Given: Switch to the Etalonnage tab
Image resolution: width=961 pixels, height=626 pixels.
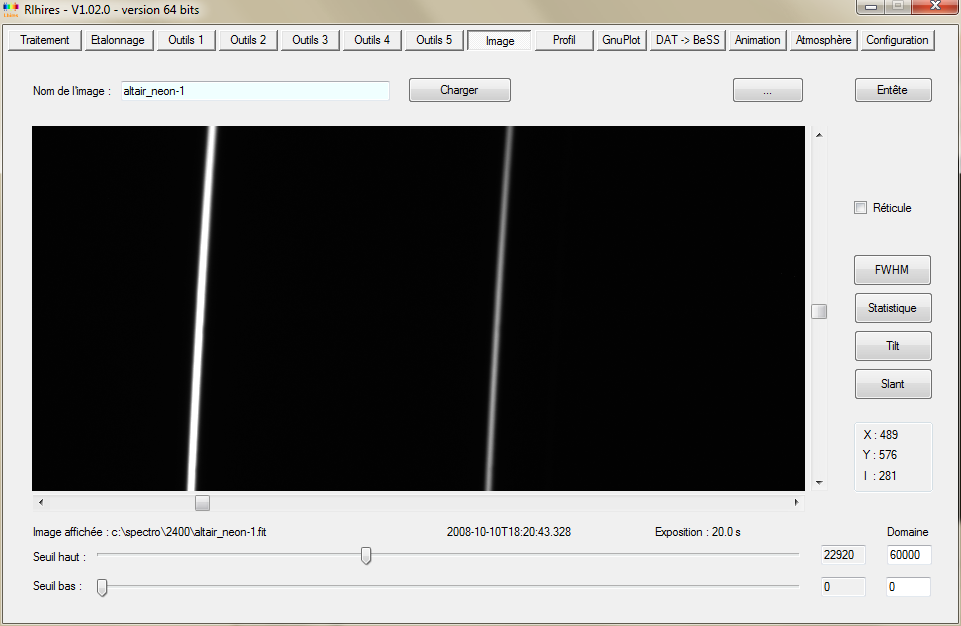Looking at the screenshot, I should pos(118,40).
